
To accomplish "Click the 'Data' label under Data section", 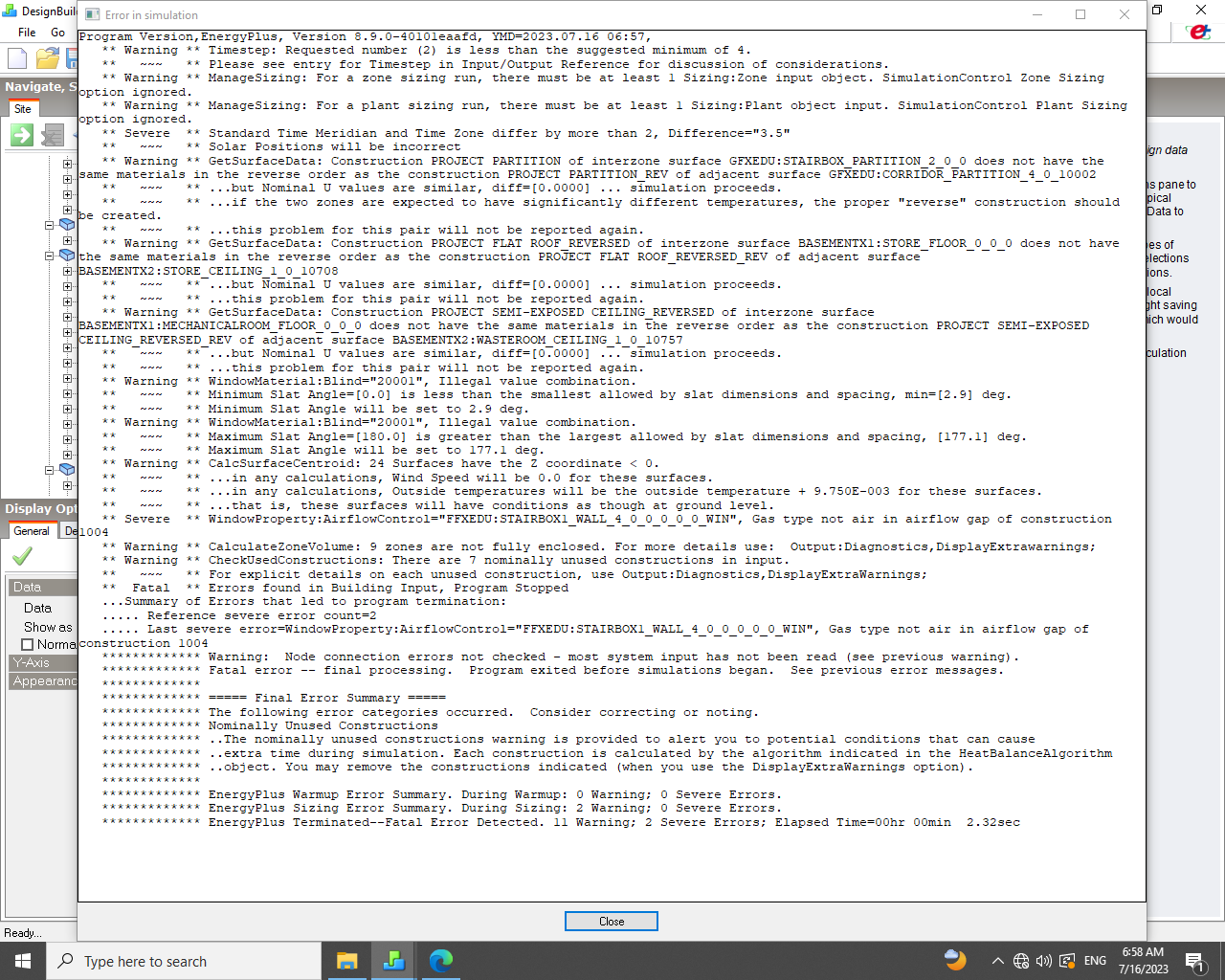I will click(37, 609).
